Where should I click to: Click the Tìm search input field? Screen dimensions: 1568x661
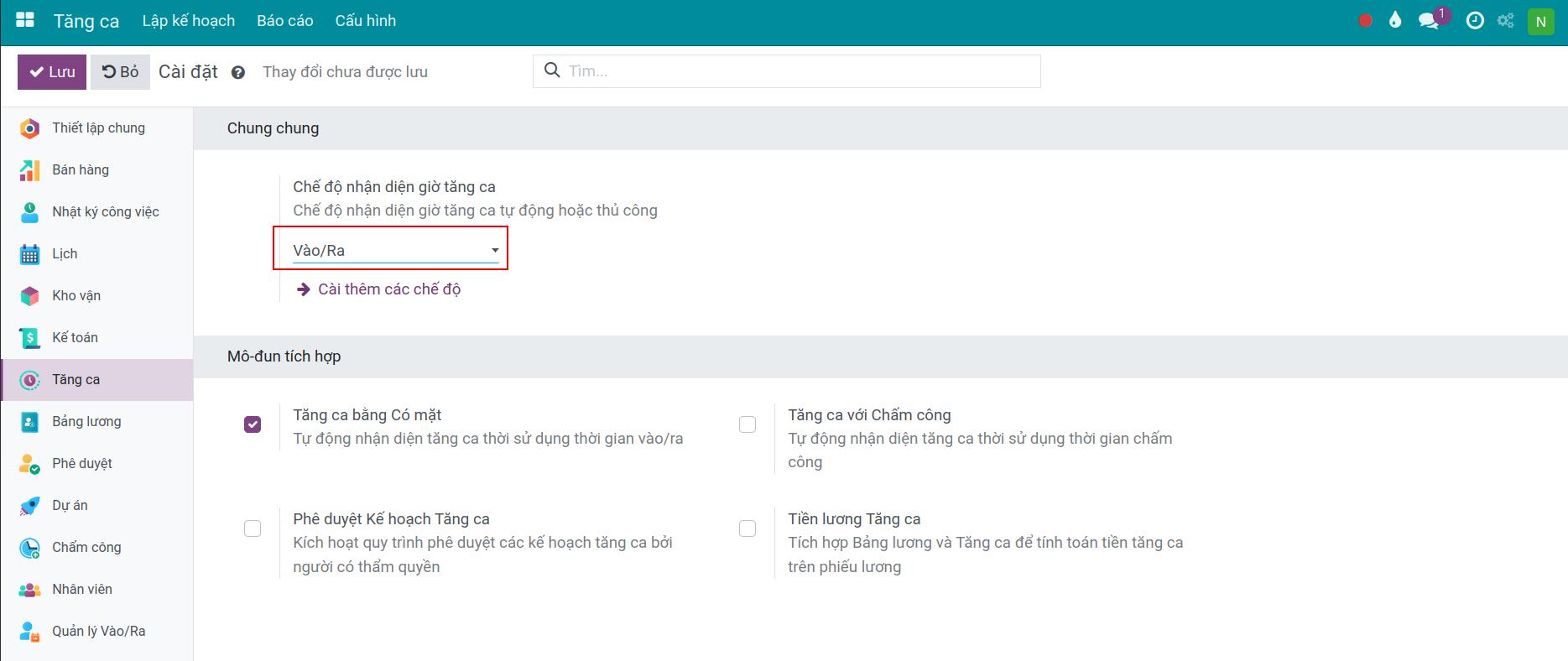click(797, 71)
